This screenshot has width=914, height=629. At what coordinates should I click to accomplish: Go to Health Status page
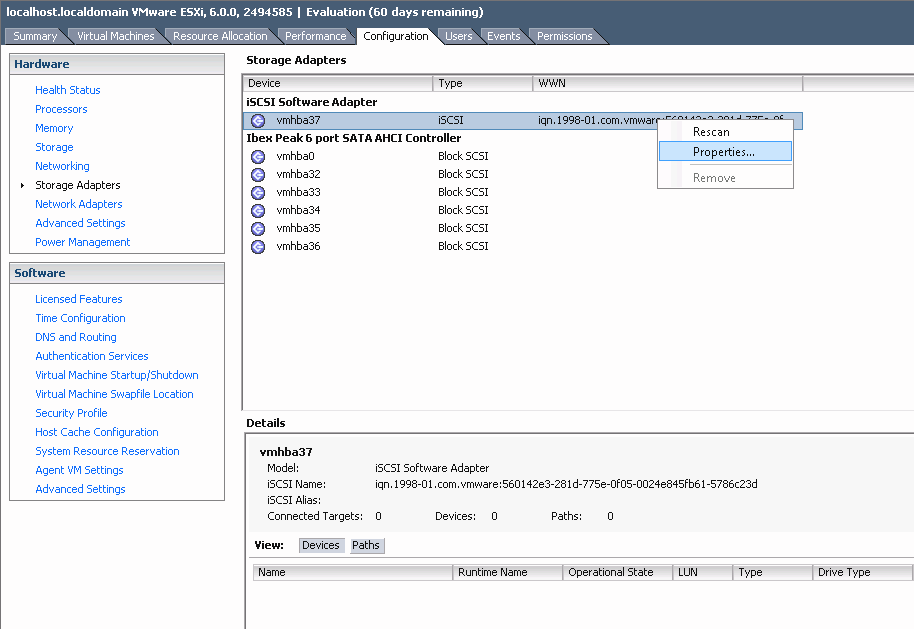(67, 90)
